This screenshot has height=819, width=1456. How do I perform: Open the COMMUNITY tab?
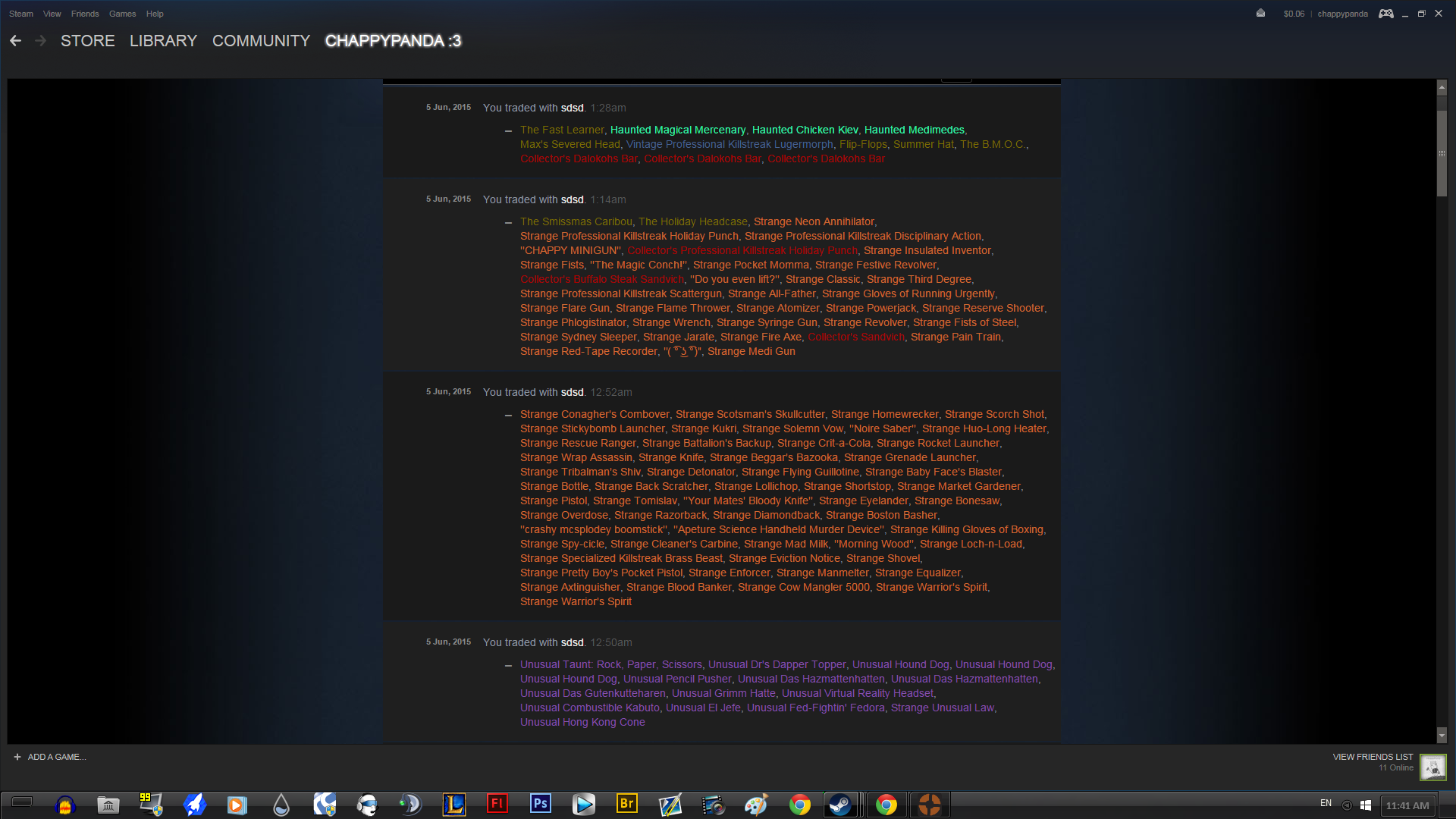[261, 41]
